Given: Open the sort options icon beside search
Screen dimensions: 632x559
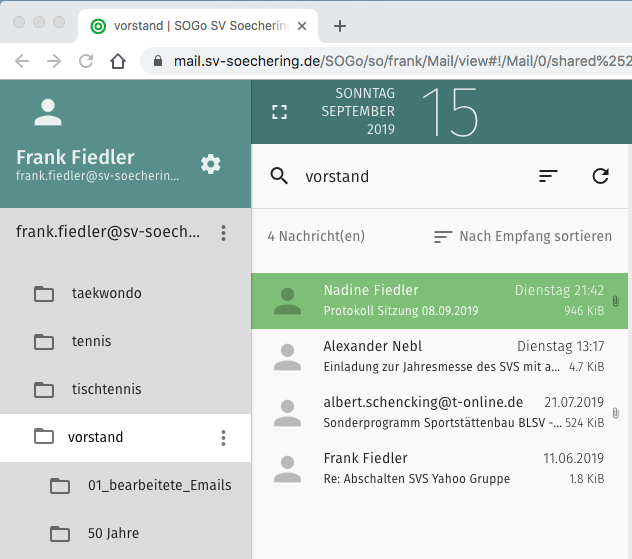Looking at the screenshot, I should [x=548, y=176].
